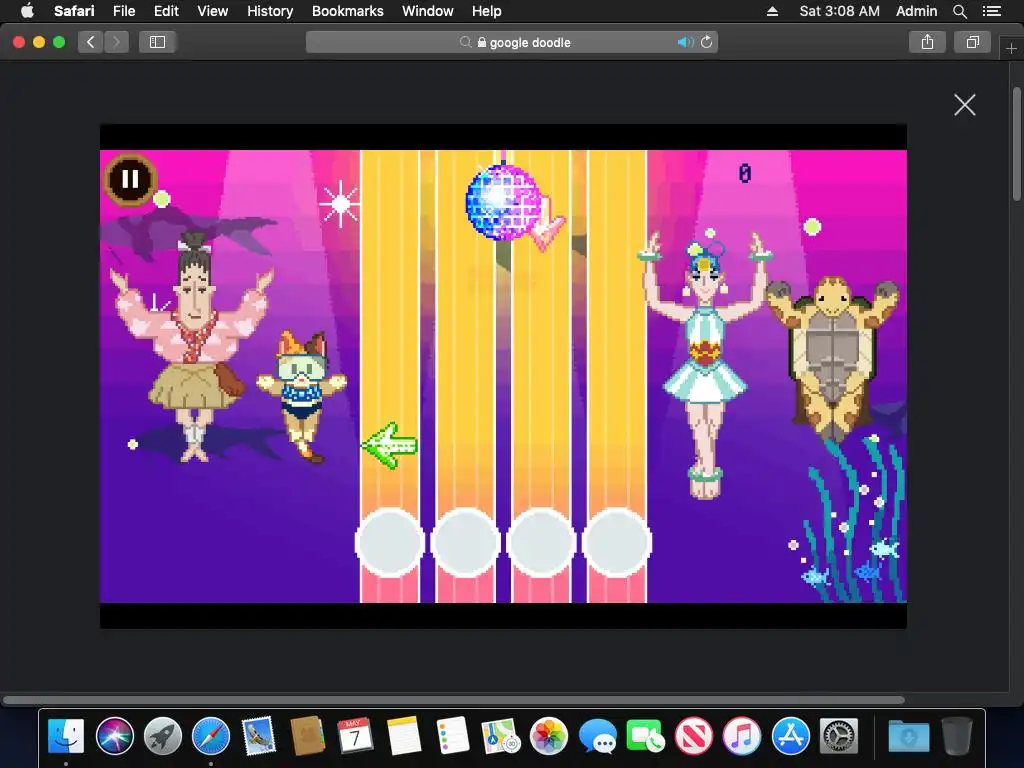This screenshot has height=768, width=1024.
Task: Tap the fourth white lane button
Action: (617, 543)
